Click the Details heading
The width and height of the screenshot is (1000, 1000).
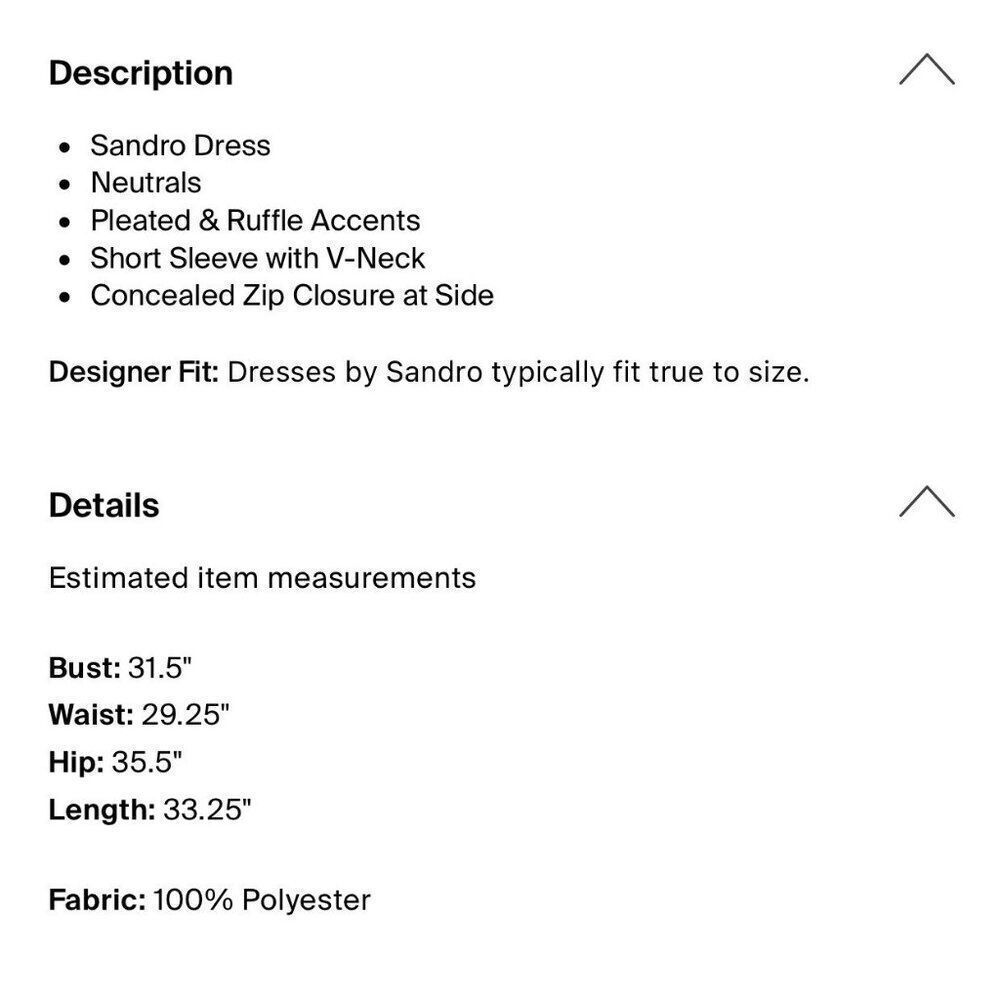103,505
